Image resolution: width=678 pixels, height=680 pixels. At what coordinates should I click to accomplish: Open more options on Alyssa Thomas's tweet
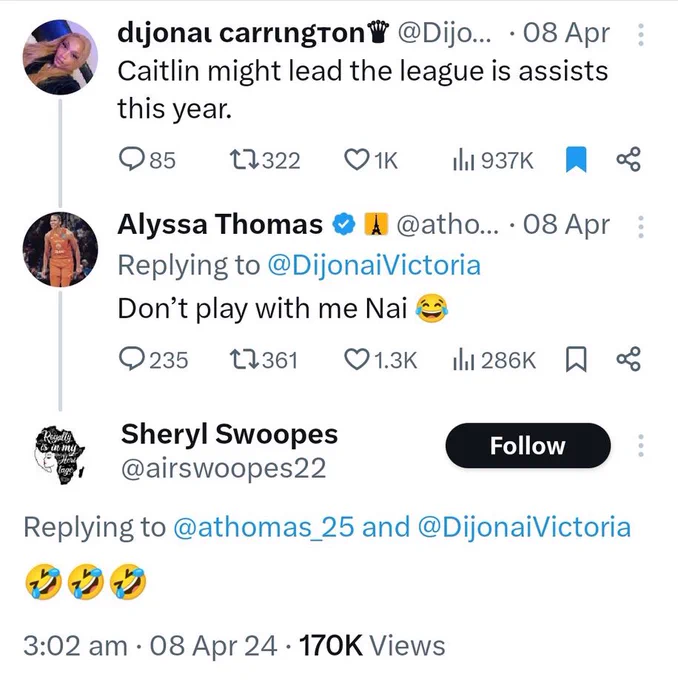pyautogui.click(x=641, y=226)
